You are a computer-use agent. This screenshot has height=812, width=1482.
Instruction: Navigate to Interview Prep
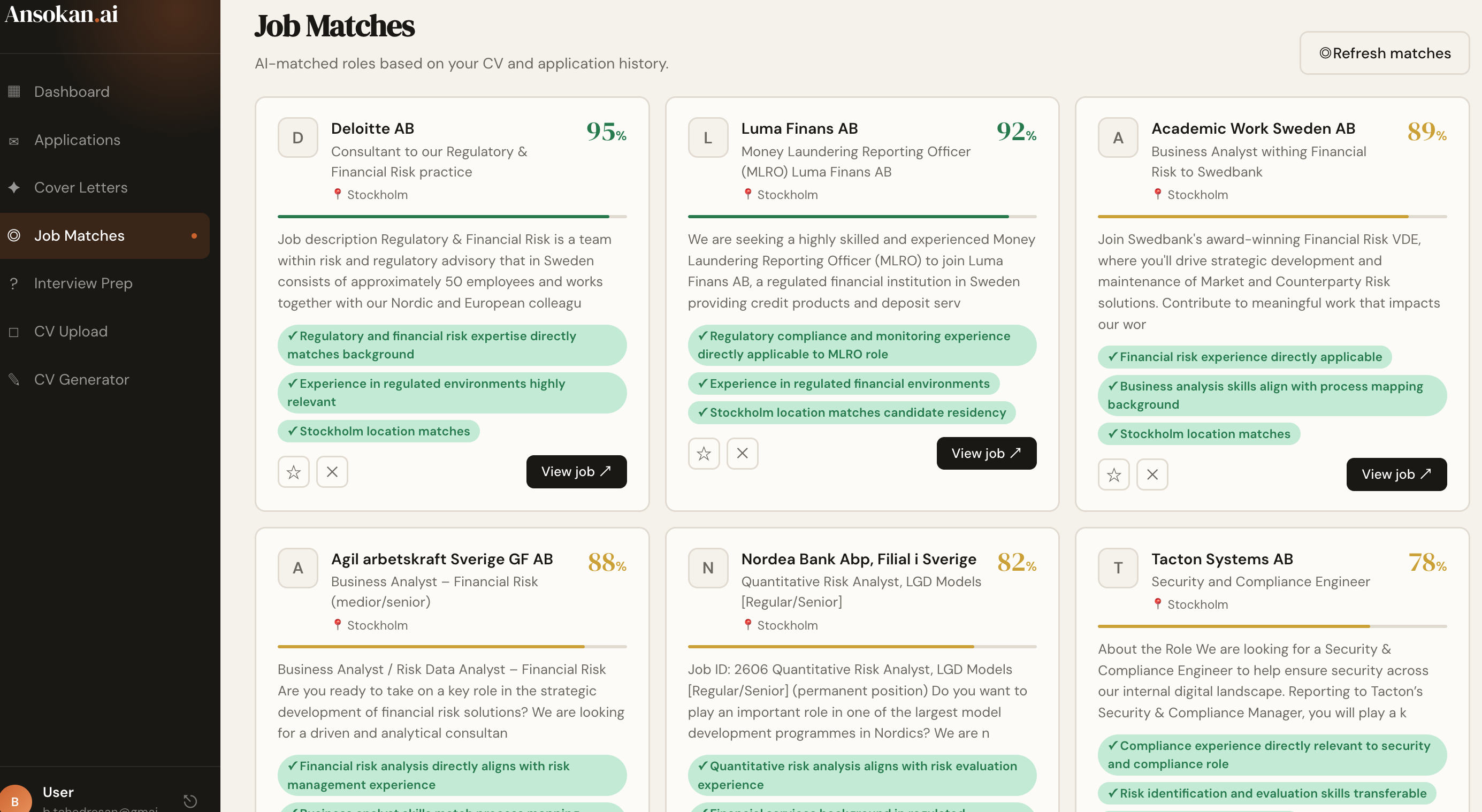click(83, 284)
